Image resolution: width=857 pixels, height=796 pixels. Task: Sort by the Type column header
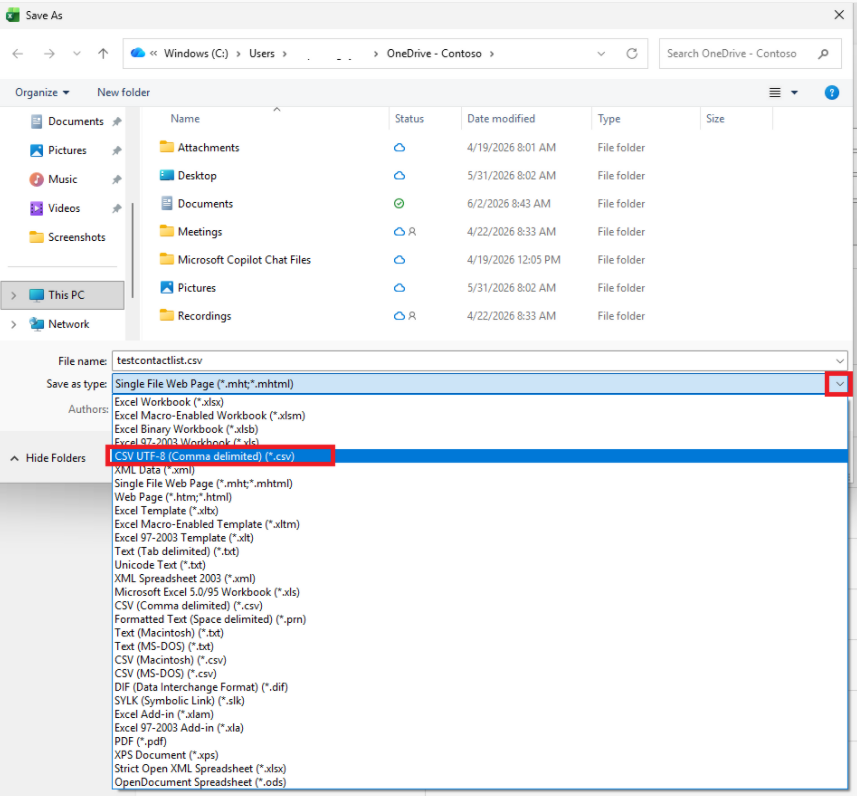point(609,119)
